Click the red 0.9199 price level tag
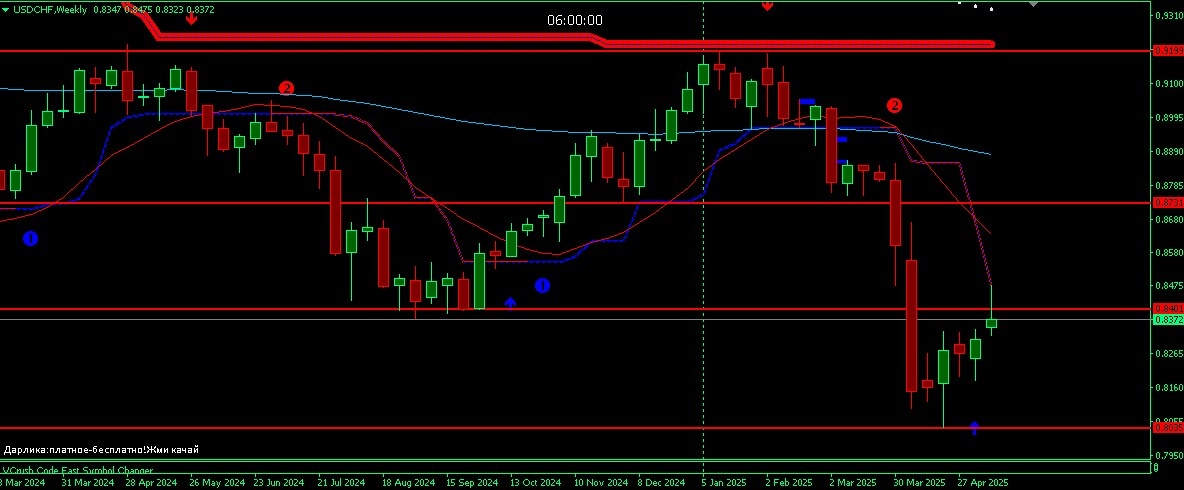The image size is (1184, 490). [x=1167, y=51]
